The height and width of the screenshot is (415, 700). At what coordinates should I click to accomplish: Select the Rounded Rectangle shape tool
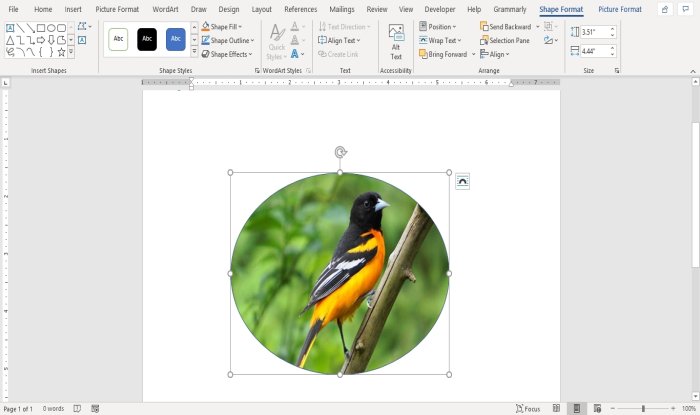click(x=62, y=28)
